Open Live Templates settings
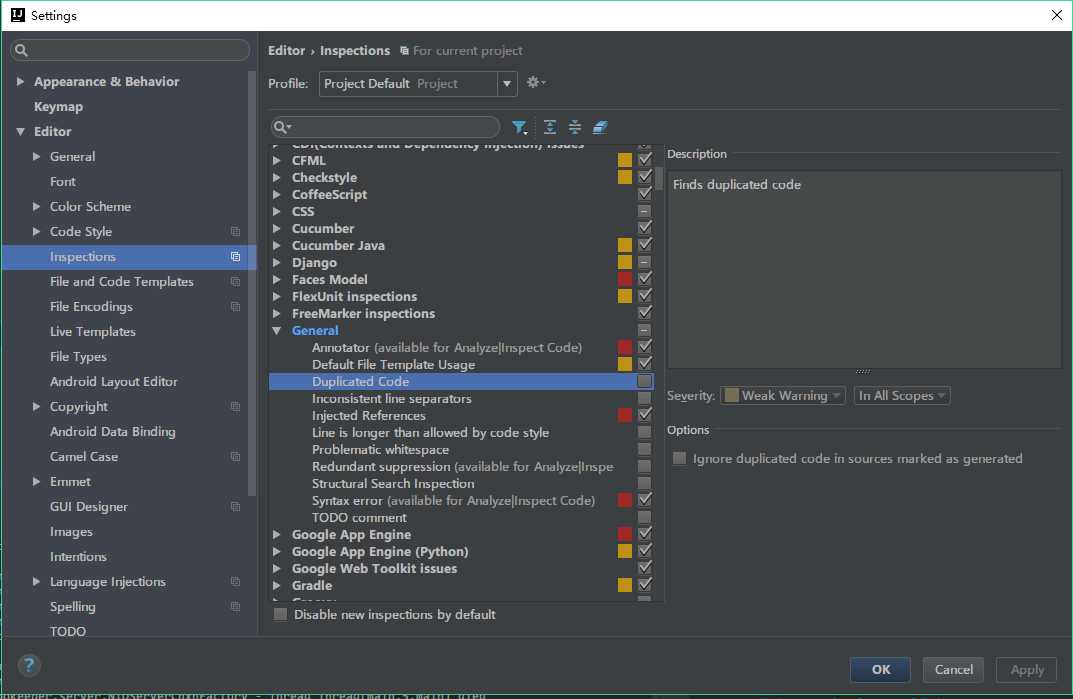Viewport: 1073px width, 699px height. point(92,331)
